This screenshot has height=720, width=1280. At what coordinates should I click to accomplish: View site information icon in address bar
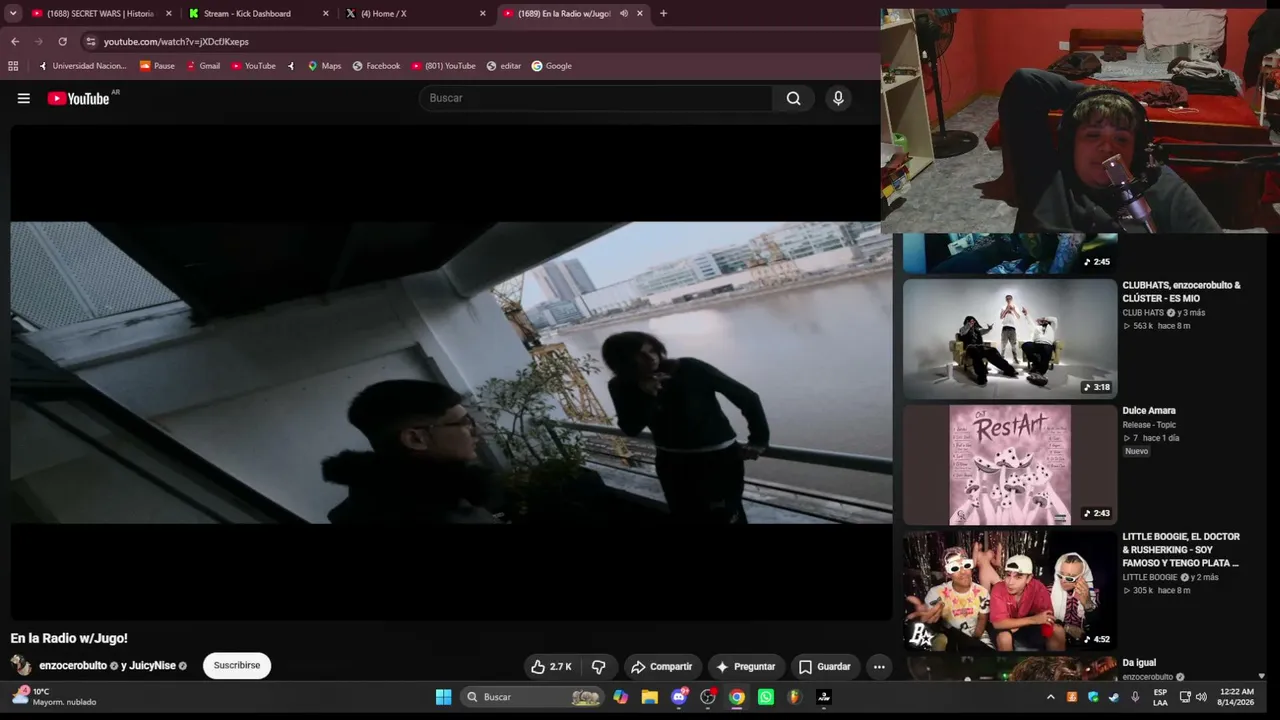[90, 41]
